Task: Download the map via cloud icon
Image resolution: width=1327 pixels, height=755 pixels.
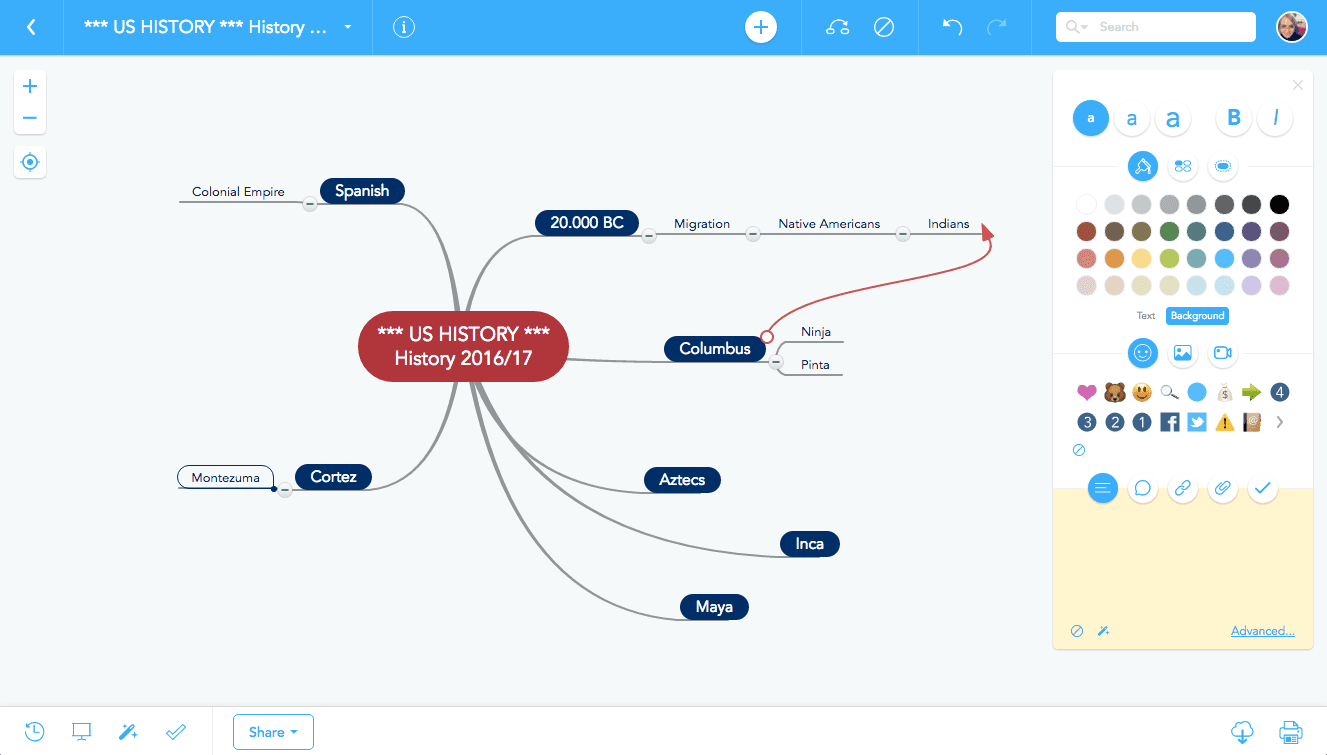Action: point(1242,732)
